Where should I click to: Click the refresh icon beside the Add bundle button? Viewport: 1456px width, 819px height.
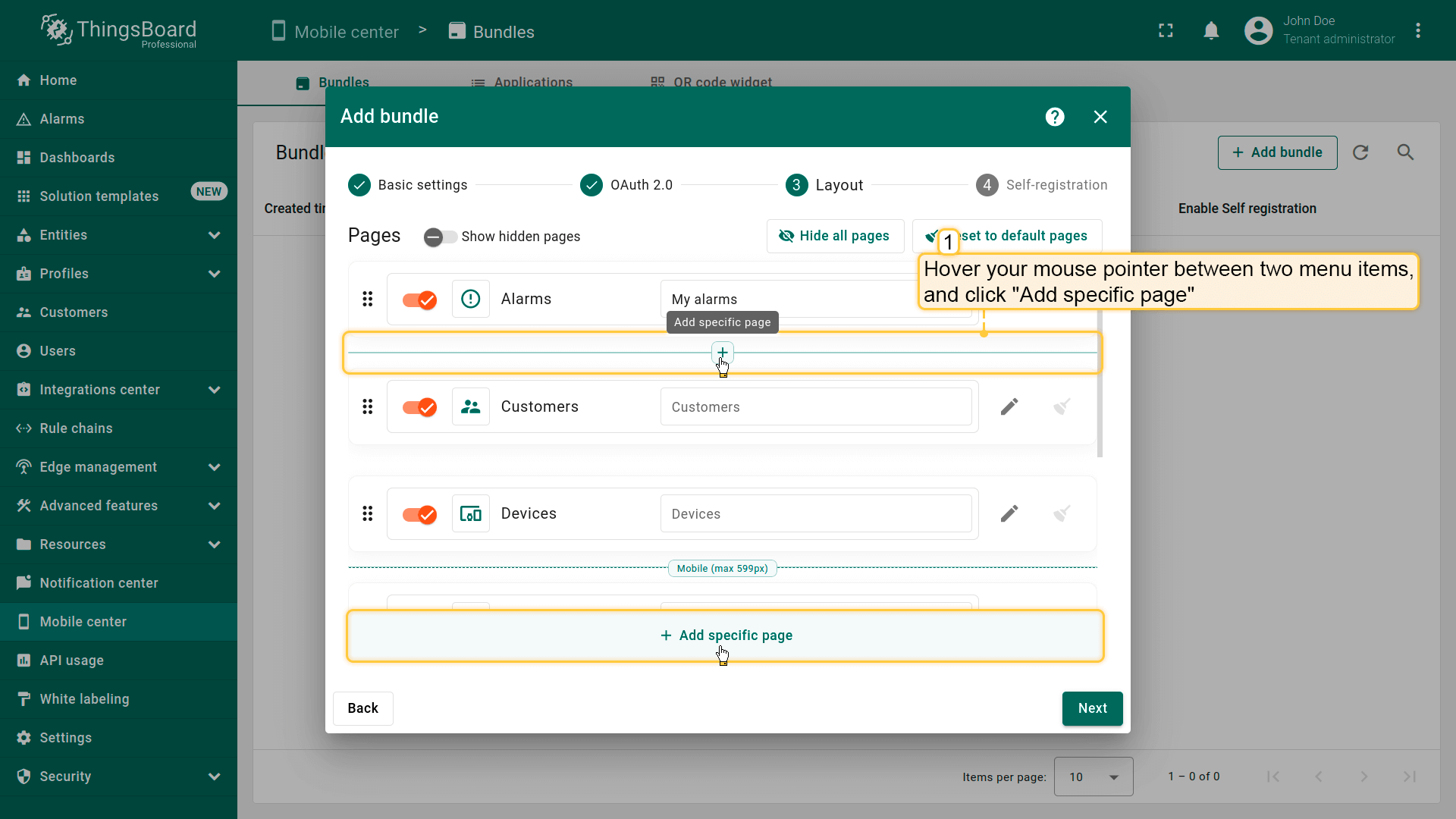[1360, 152]
